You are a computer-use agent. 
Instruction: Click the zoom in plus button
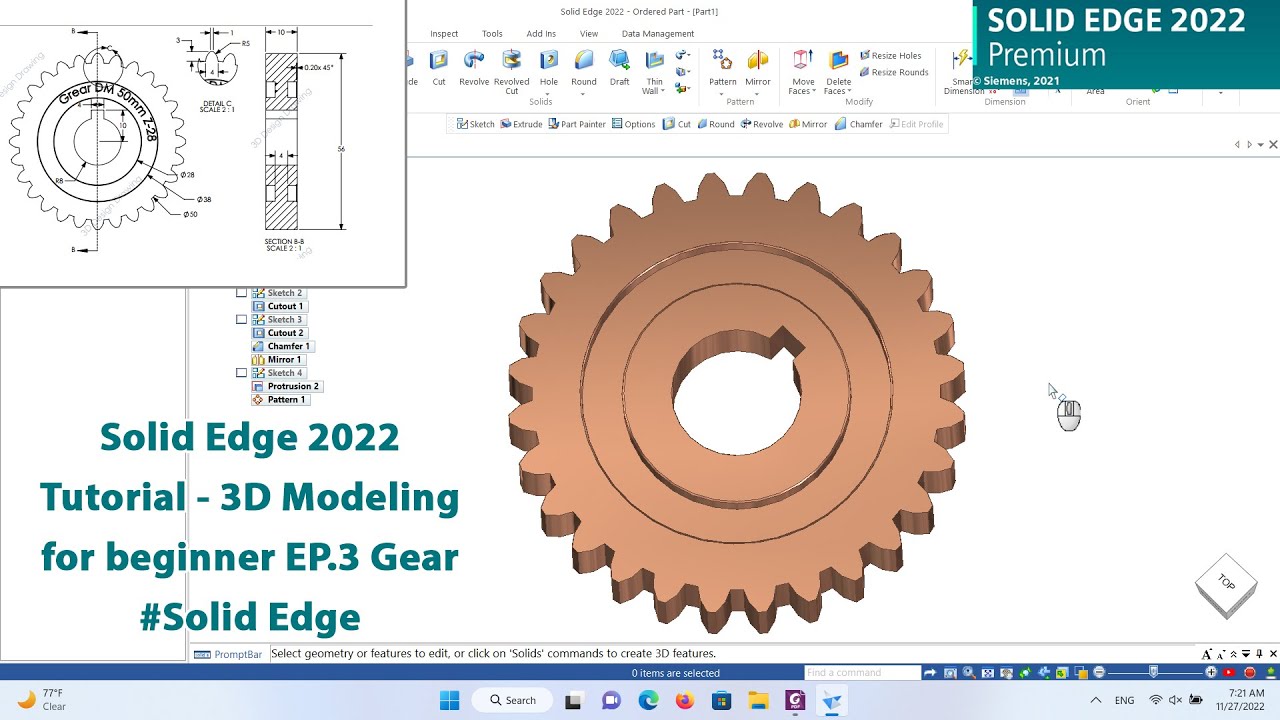point(1211,673)
